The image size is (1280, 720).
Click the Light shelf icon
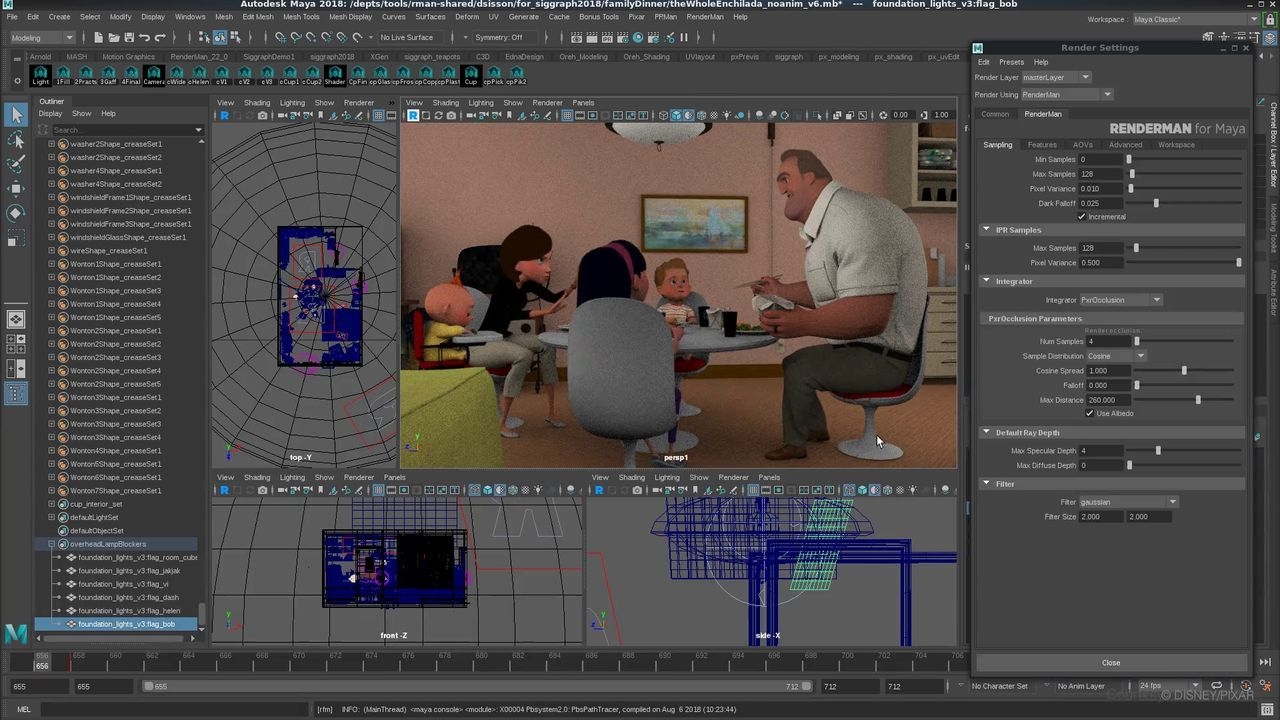click(x=41, y=75)
